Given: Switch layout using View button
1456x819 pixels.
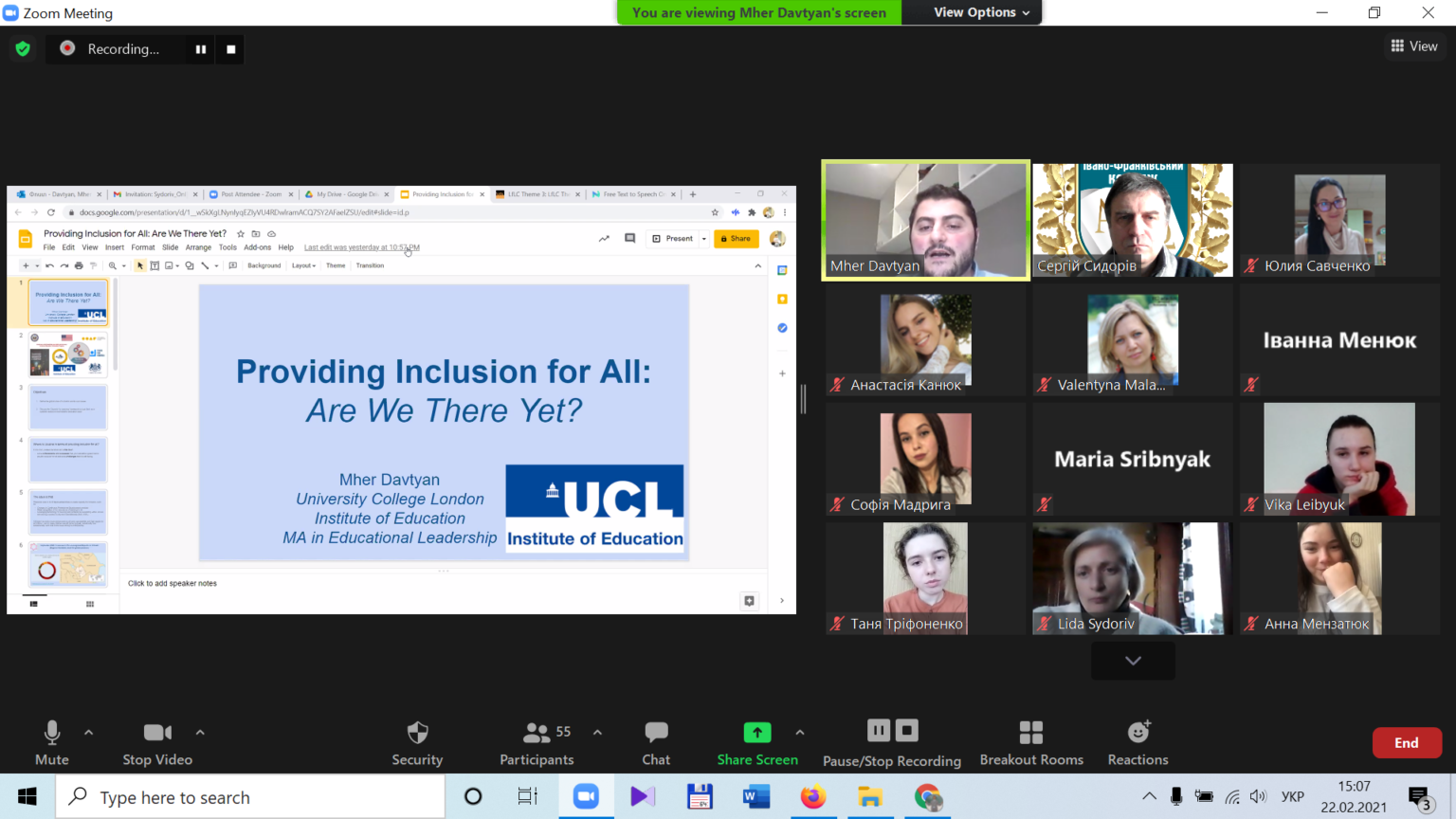Looking at the screenshot, I should (x=1413, y=45).
